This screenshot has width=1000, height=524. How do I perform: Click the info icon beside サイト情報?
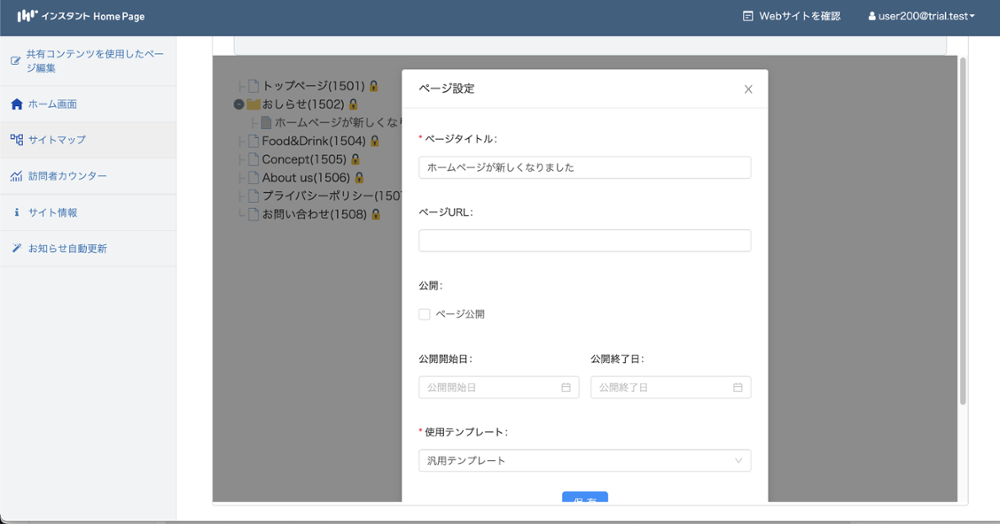pos(16,213)
